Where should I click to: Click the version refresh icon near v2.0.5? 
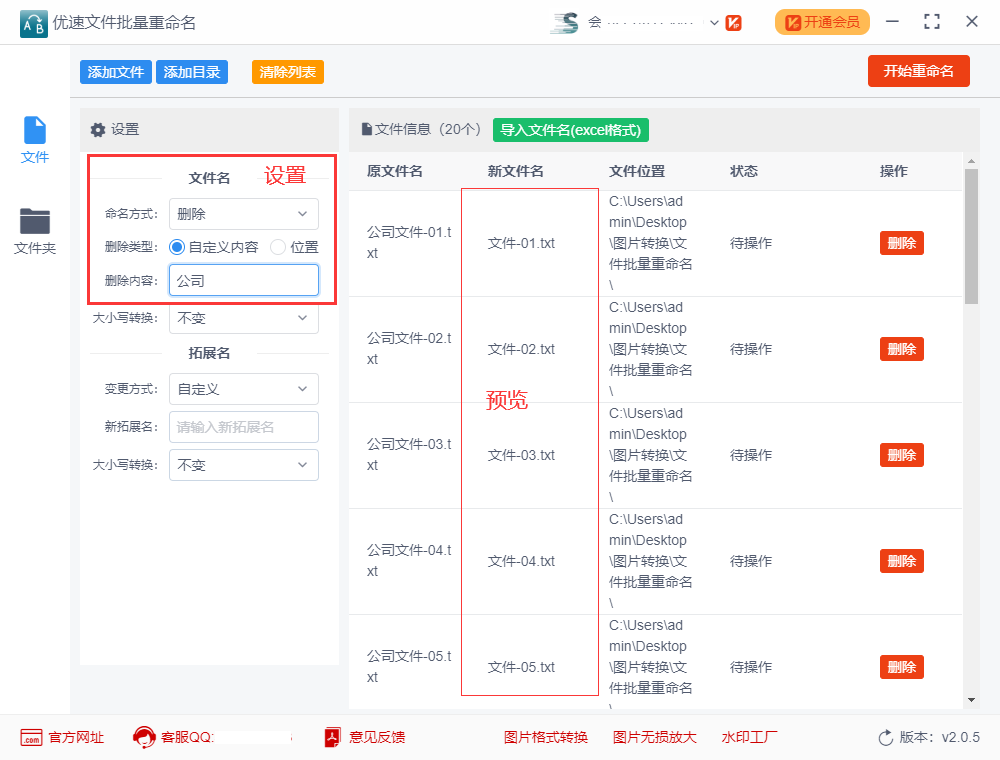[x=884, y=737]
